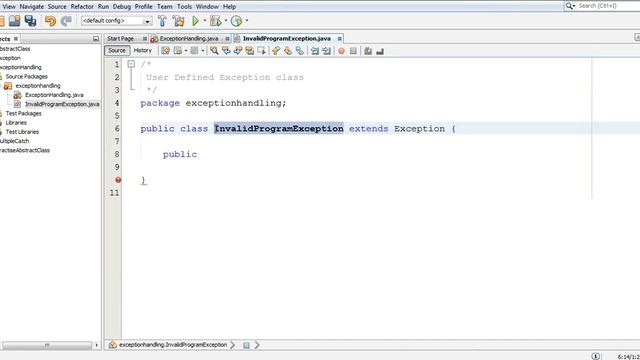Image resolution: width=640 pixels, height=360 pixels.
Task: Select the Libraries node
Action: pos(16,122)
